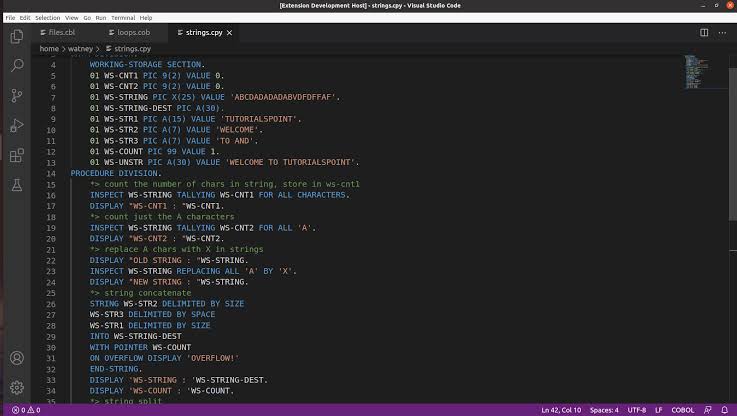Open the Terminal menu

(x=123, y=18)
